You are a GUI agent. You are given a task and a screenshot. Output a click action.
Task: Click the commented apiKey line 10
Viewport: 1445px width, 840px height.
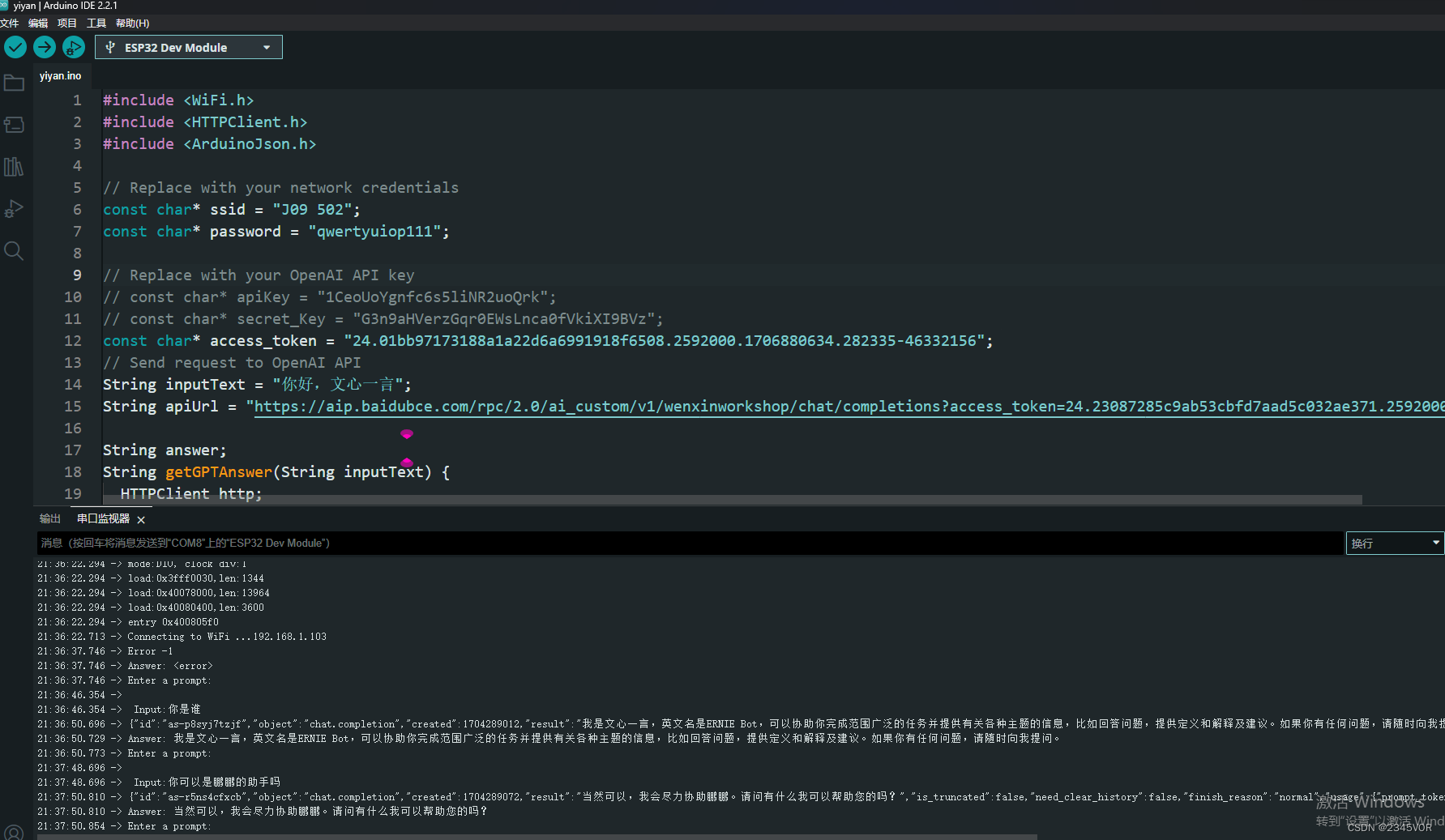(x=330, y=296)
